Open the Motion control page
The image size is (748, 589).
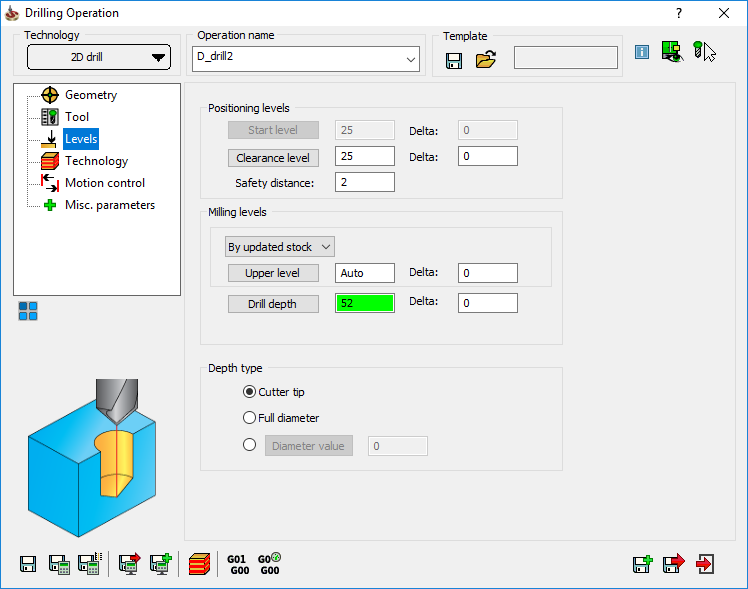[105, 183]
